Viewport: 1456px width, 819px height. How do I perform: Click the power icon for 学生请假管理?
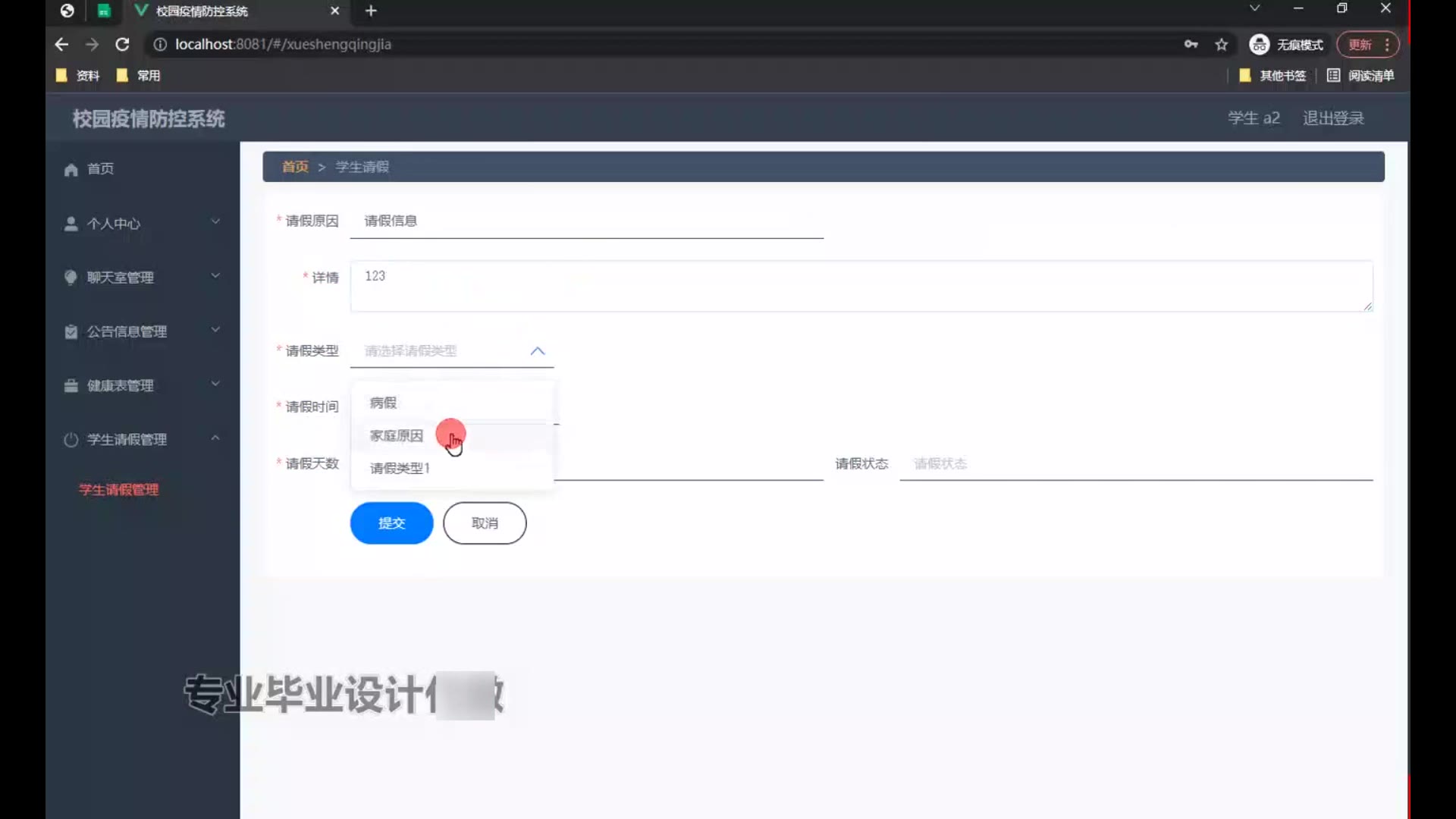coord(71,440)
